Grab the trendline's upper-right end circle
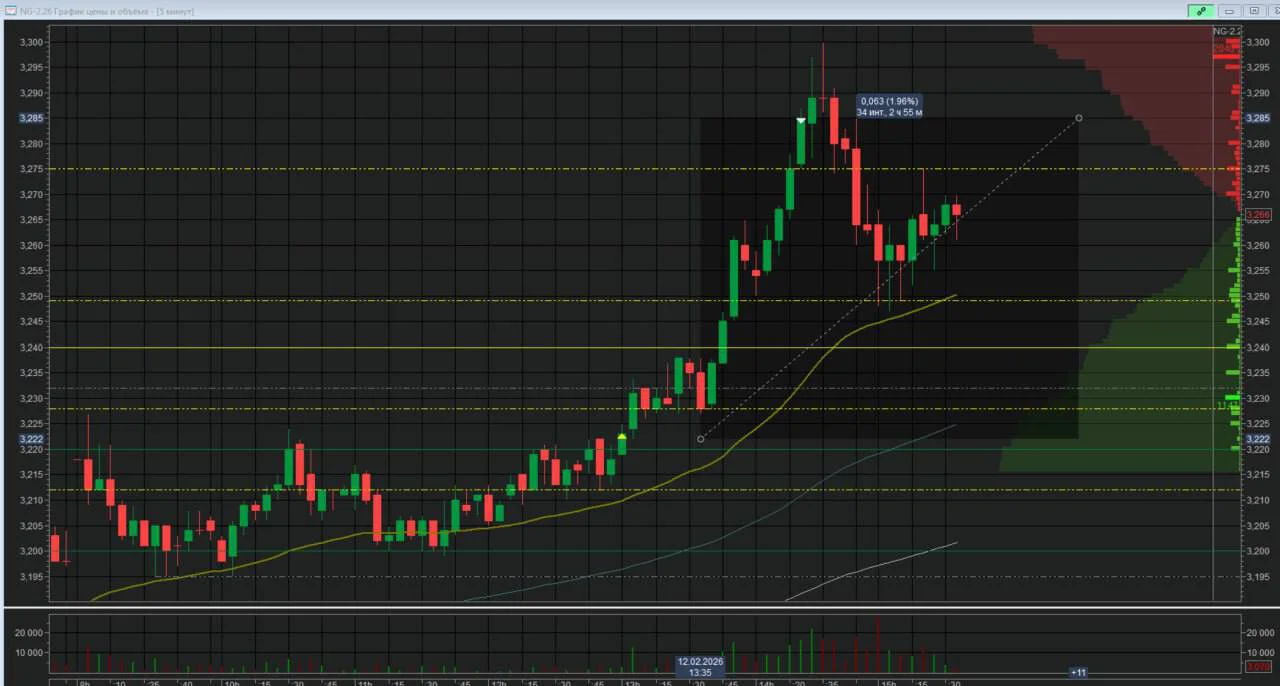The image size is (1280, 686). 1078,118
